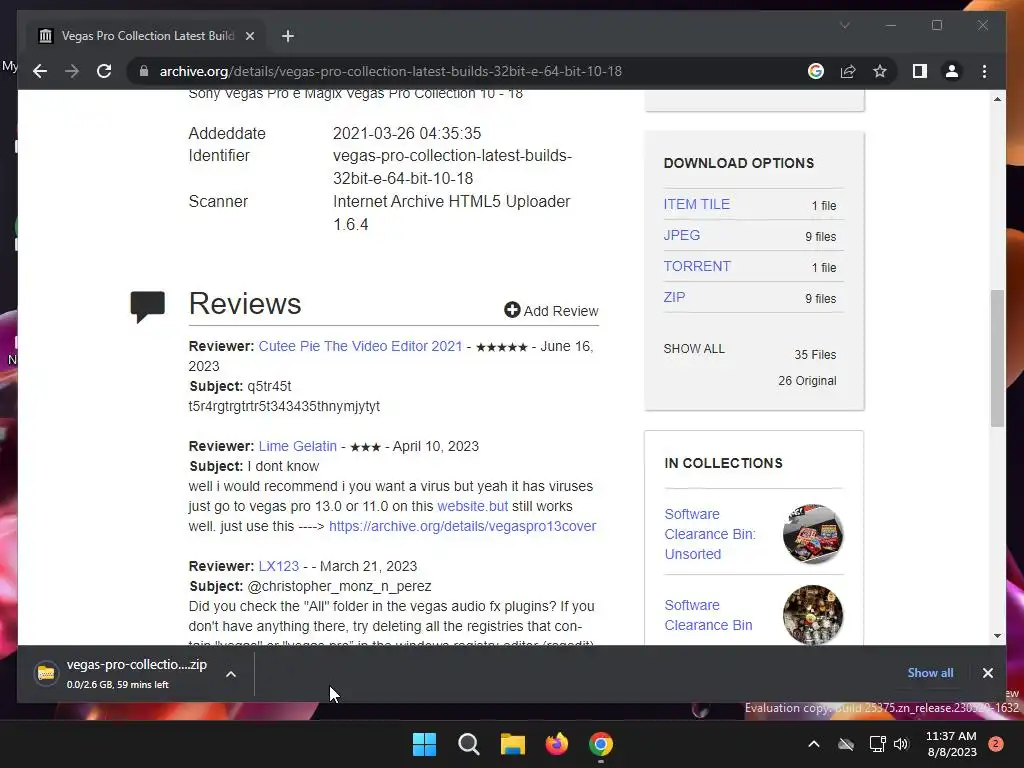Click the Addeddate value 2021-03-26 04:35:35

407,133
